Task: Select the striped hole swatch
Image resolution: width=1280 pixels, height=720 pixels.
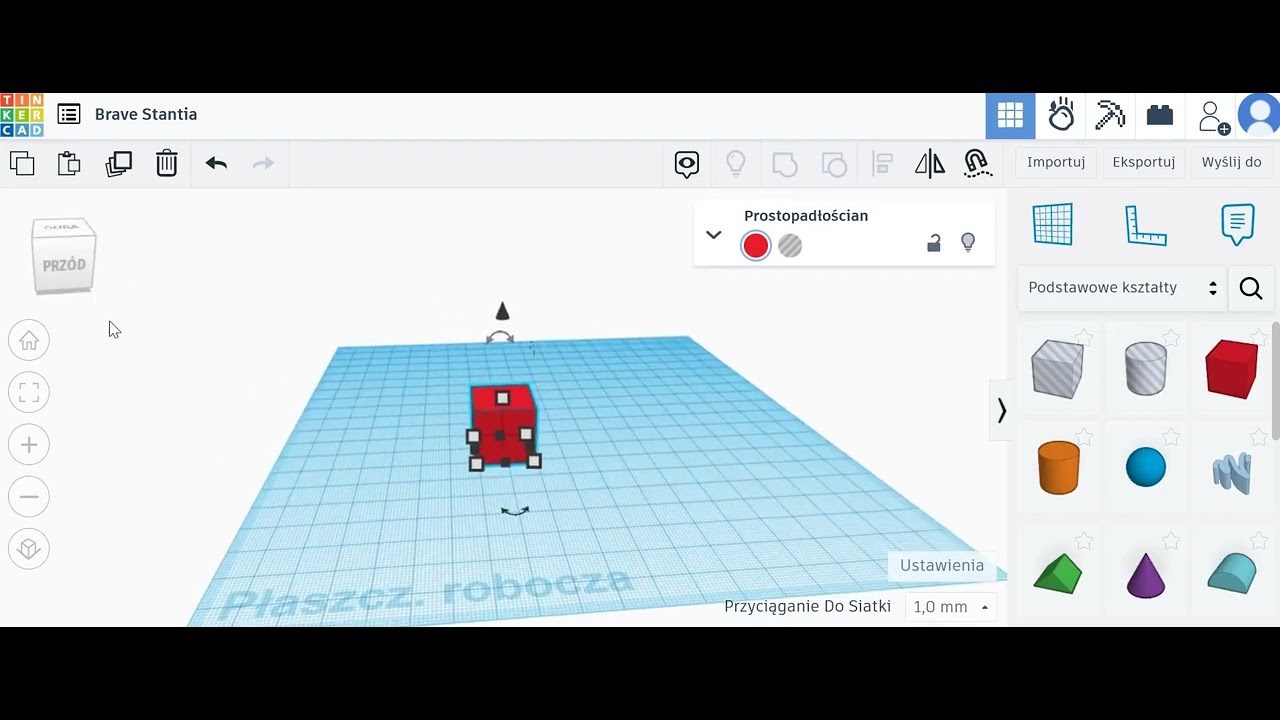Action: click(790, 245)
